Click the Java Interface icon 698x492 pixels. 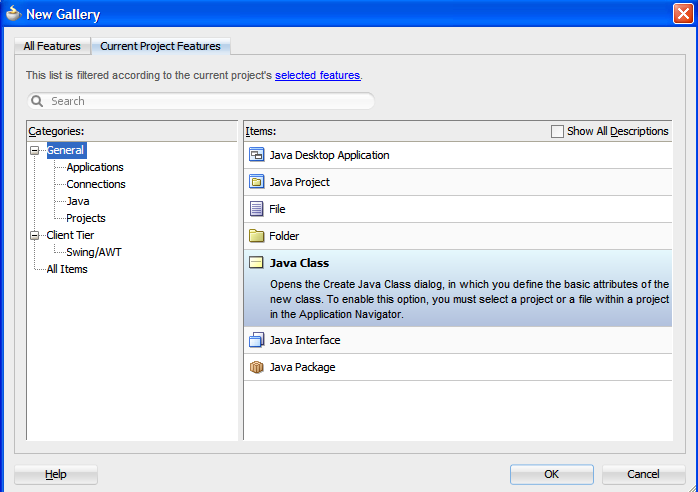pyautogui.click(x=256, y=340)
